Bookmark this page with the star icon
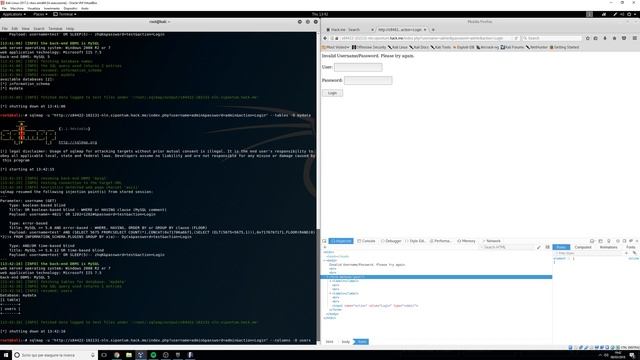Screen dimensions: 640x360 pyautogui.click(x=588, y=38)
